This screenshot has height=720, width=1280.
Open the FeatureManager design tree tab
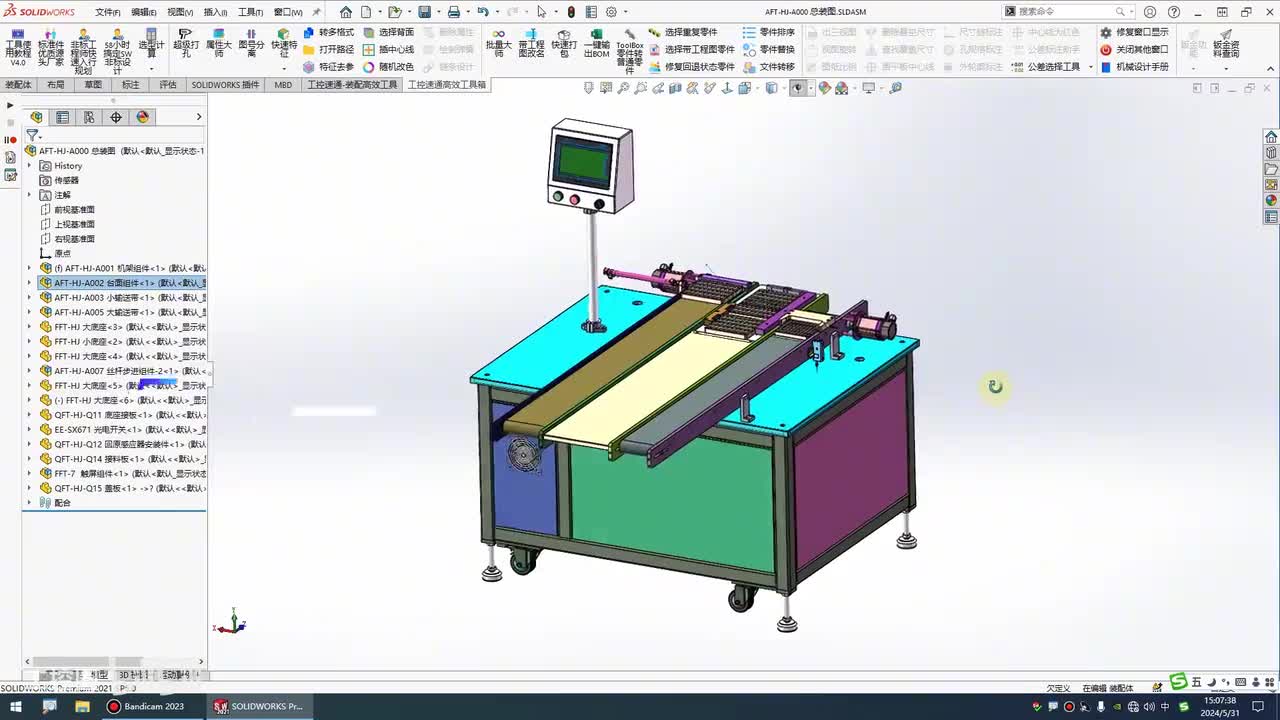point(37,117)
